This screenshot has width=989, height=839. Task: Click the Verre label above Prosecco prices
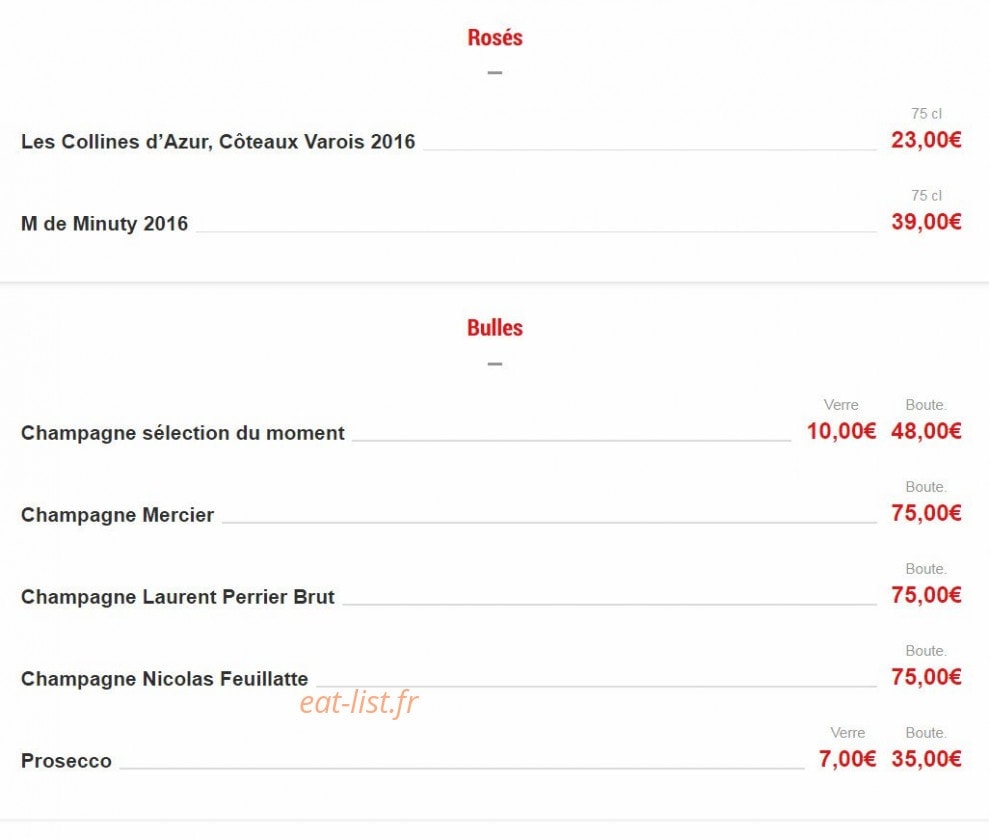coord(847,733)
